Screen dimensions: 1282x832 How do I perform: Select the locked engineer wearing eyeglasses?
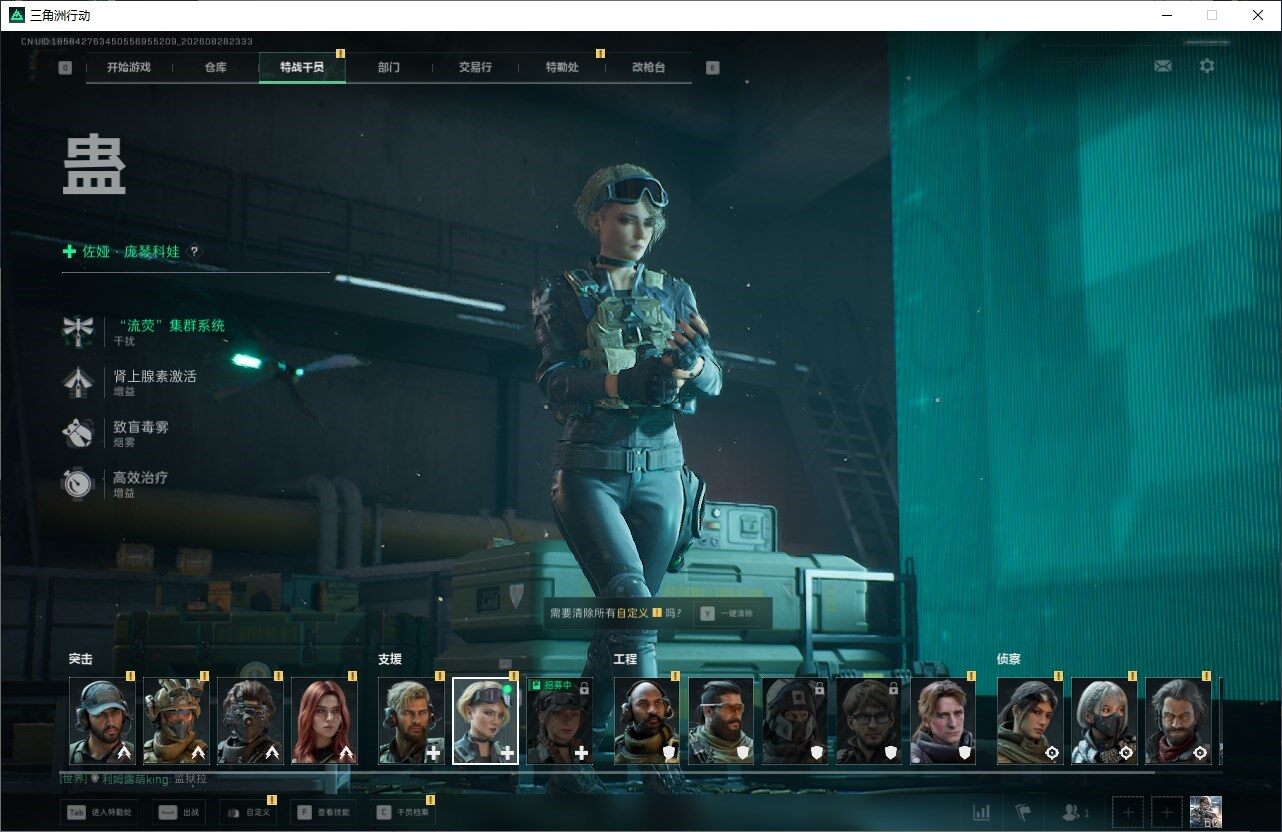point(869,721)
